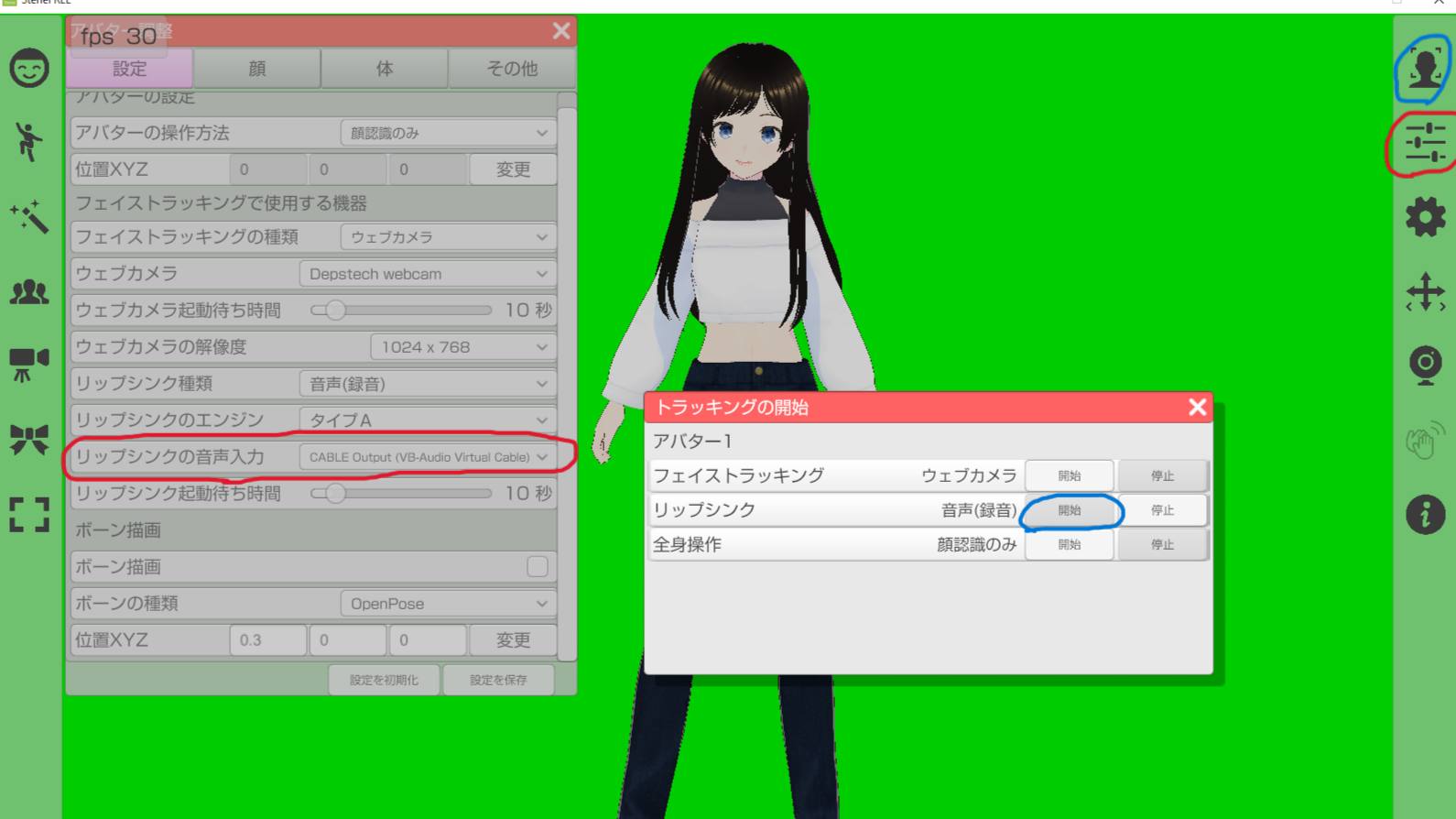1456x819 pixels.
Task: Click avatar 位置XYZ first X field
Action: 267,169
